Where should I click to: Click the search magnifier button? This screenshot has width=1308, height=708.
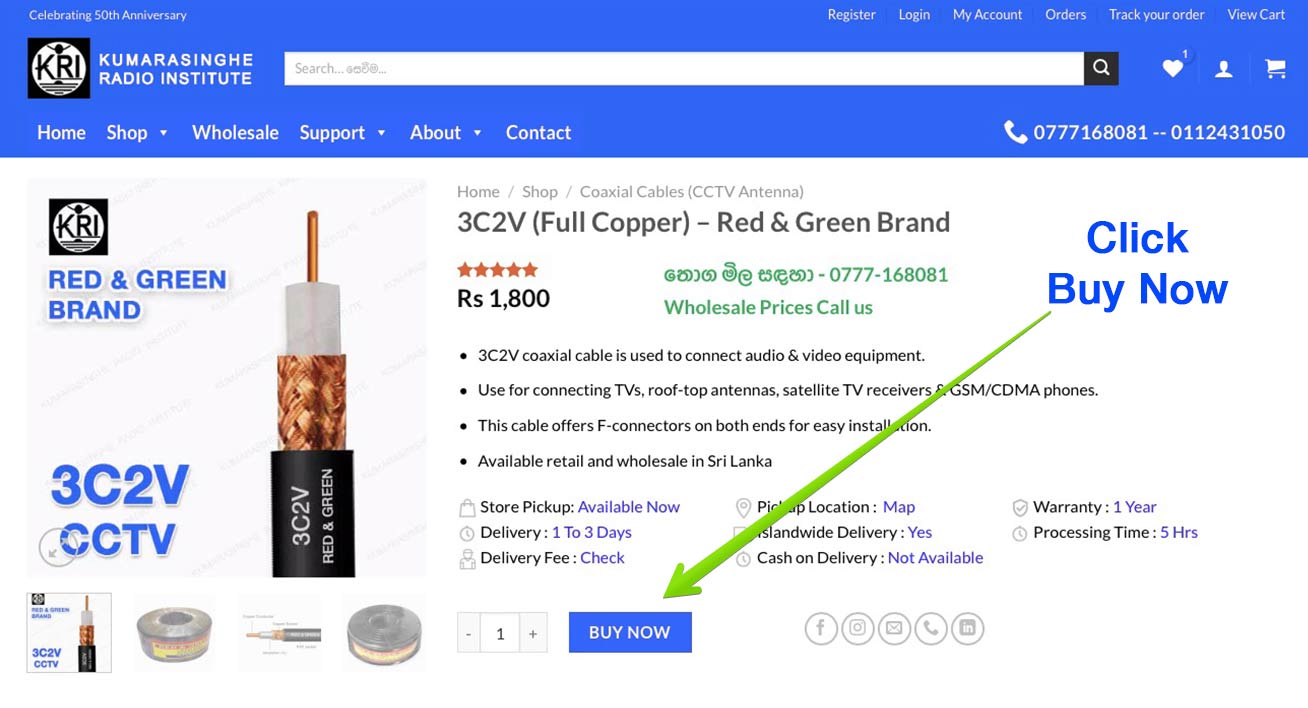click(1101, 68)
